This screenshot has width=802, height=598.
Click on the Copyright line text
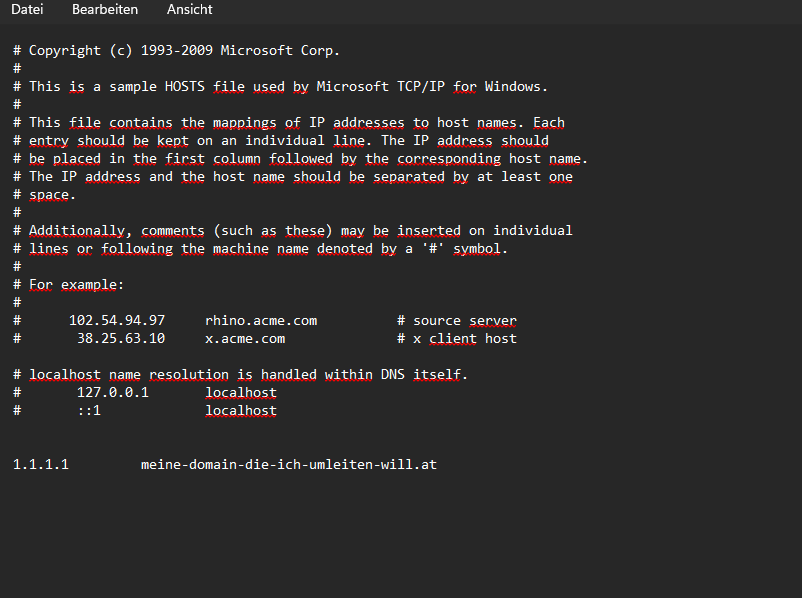176,51
